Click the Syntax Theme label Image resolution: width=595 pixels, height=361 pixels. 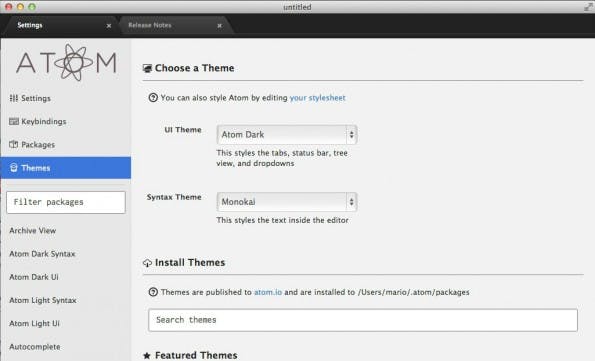tap(174, 197)
